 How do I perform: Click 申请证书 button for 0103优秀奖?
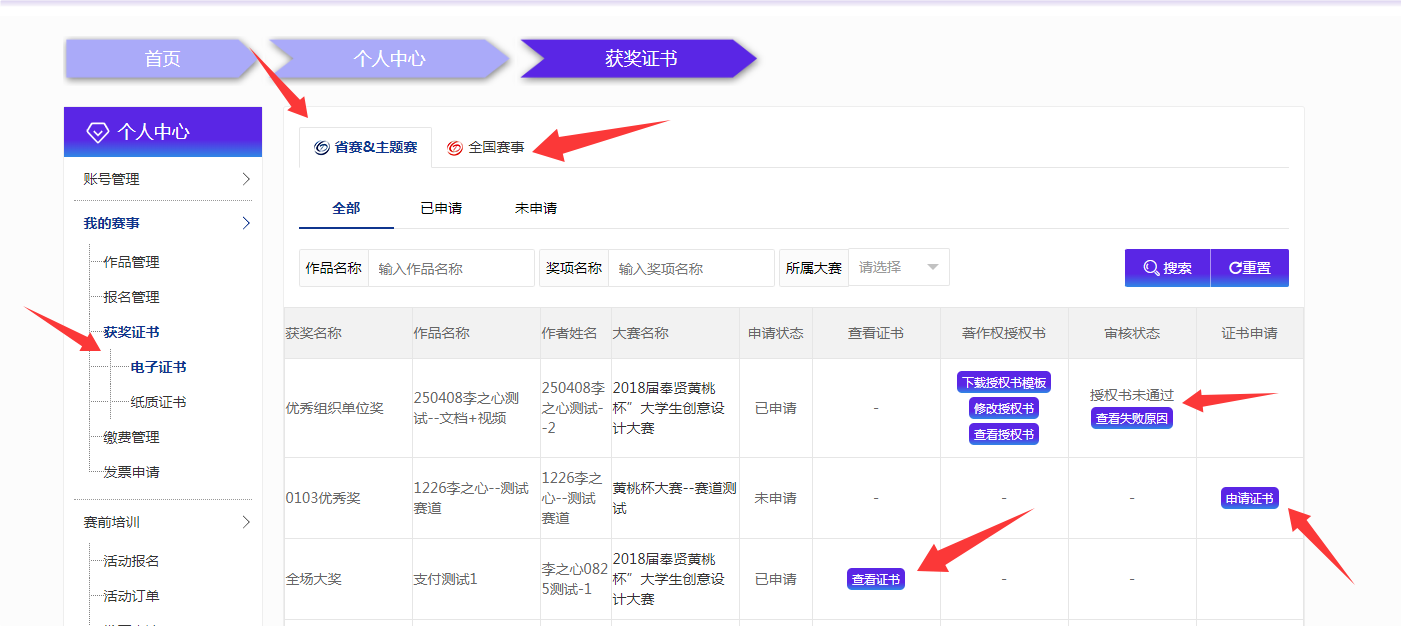1249,498
